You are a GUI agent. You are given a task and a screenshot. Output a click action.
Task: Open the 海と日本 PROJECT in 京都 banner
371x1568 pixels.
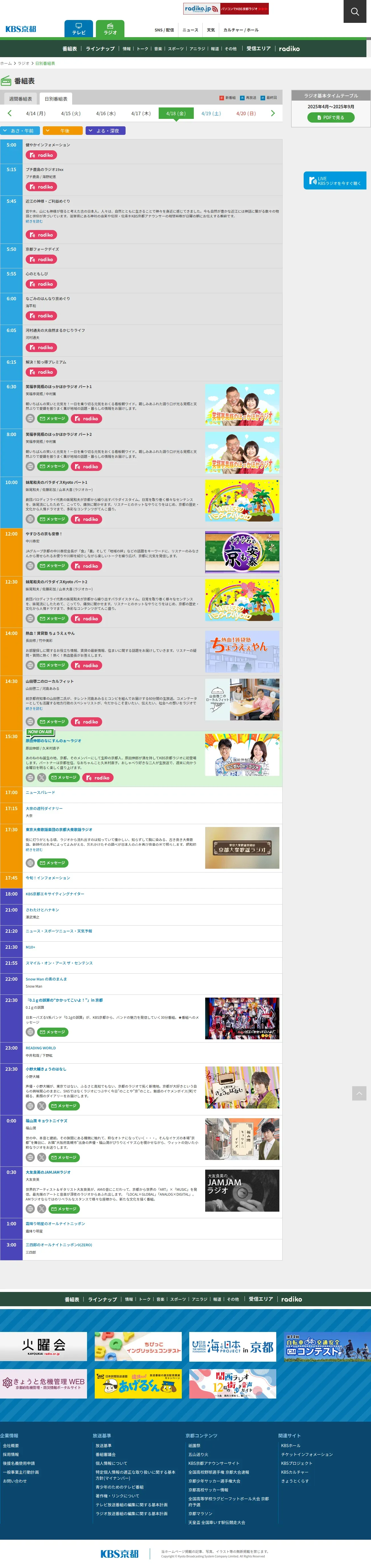coord(232,1347)
